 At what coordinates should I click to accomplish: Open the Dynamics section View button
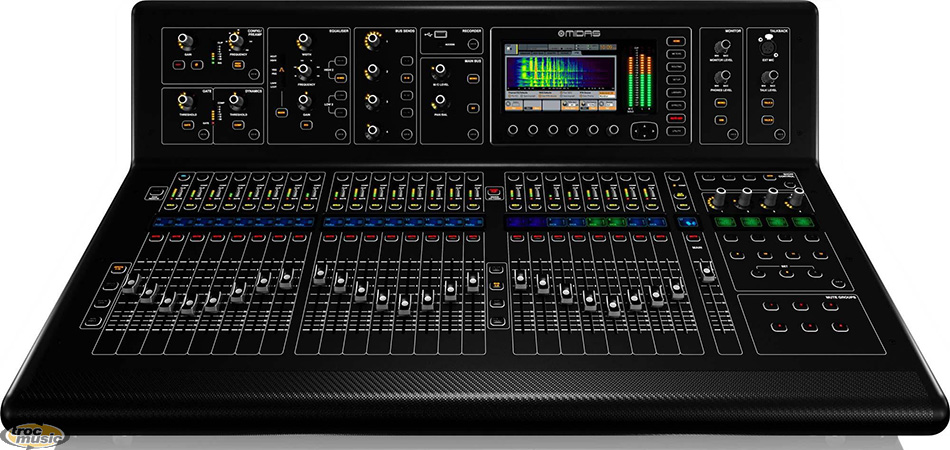(254, 134)
